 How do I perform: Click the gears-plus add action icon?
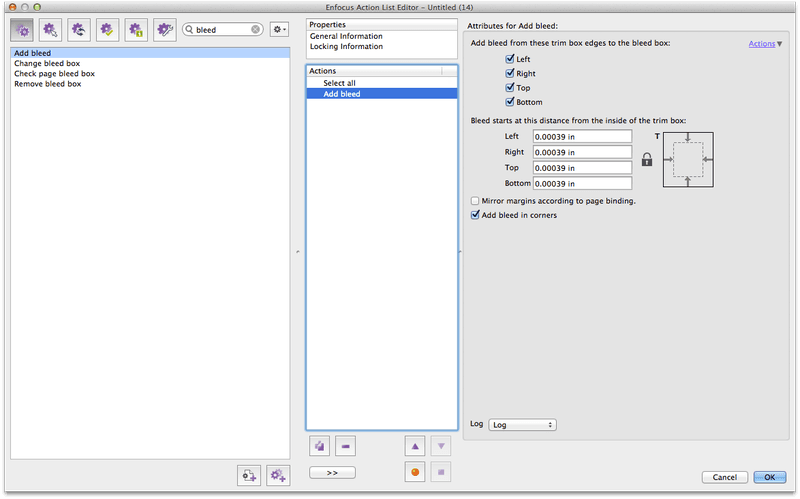click(278, 476)
